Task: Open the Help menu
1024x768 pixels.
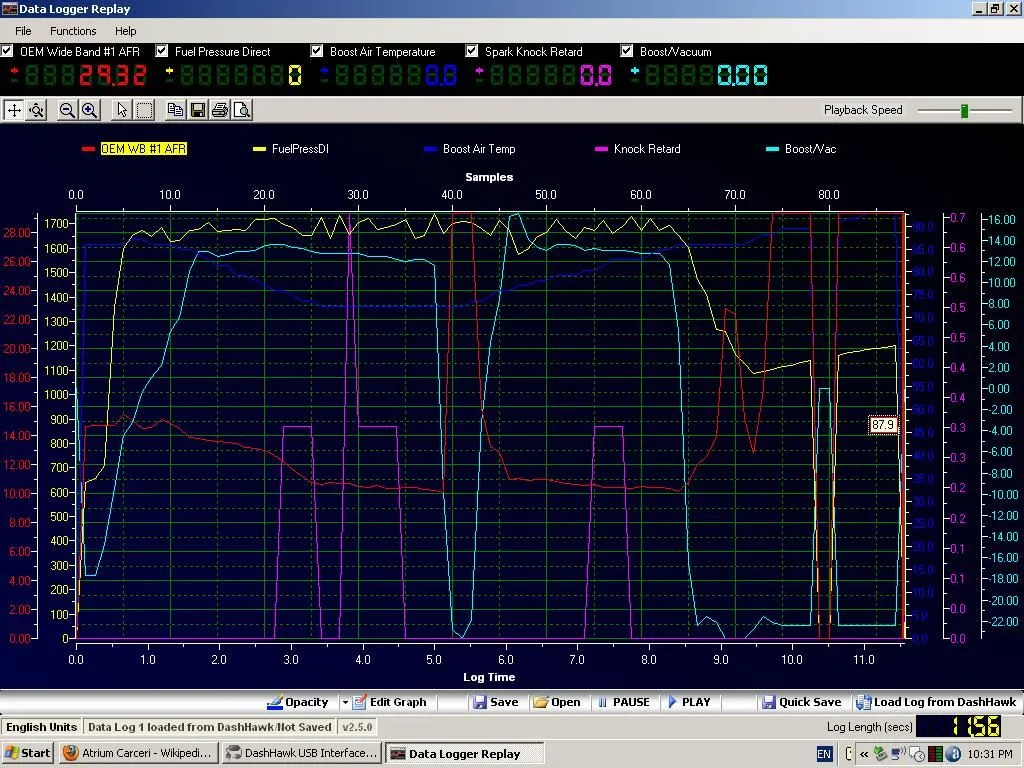Action: 125,31
